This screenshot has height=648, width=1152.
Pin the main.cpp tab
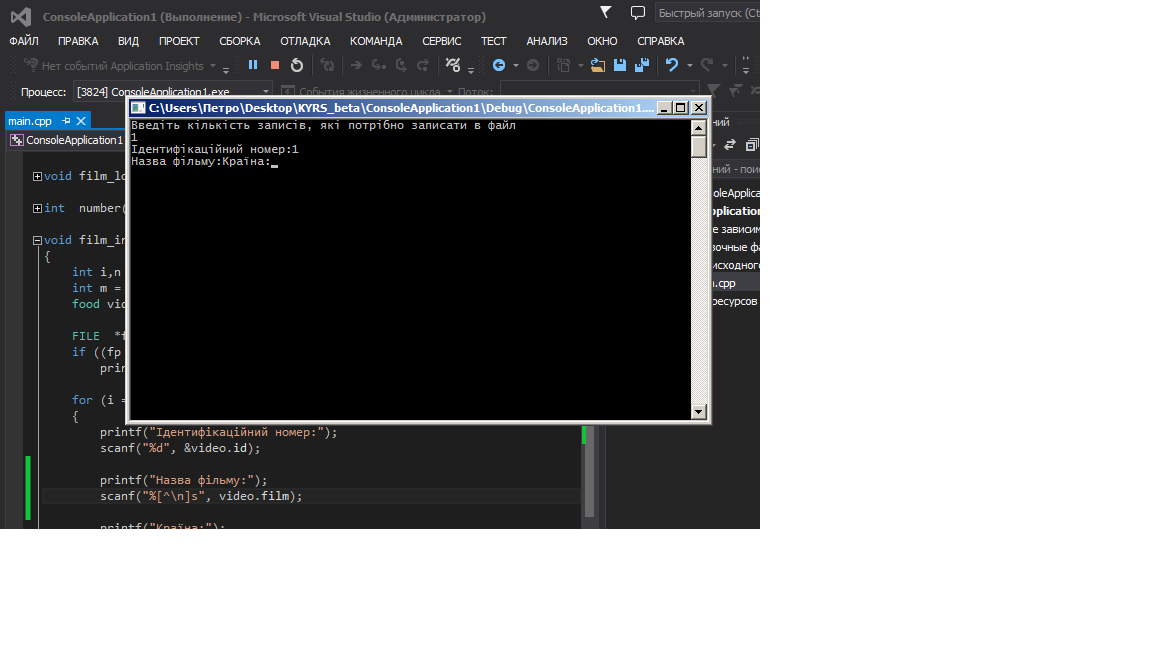[x=67, y=121]
